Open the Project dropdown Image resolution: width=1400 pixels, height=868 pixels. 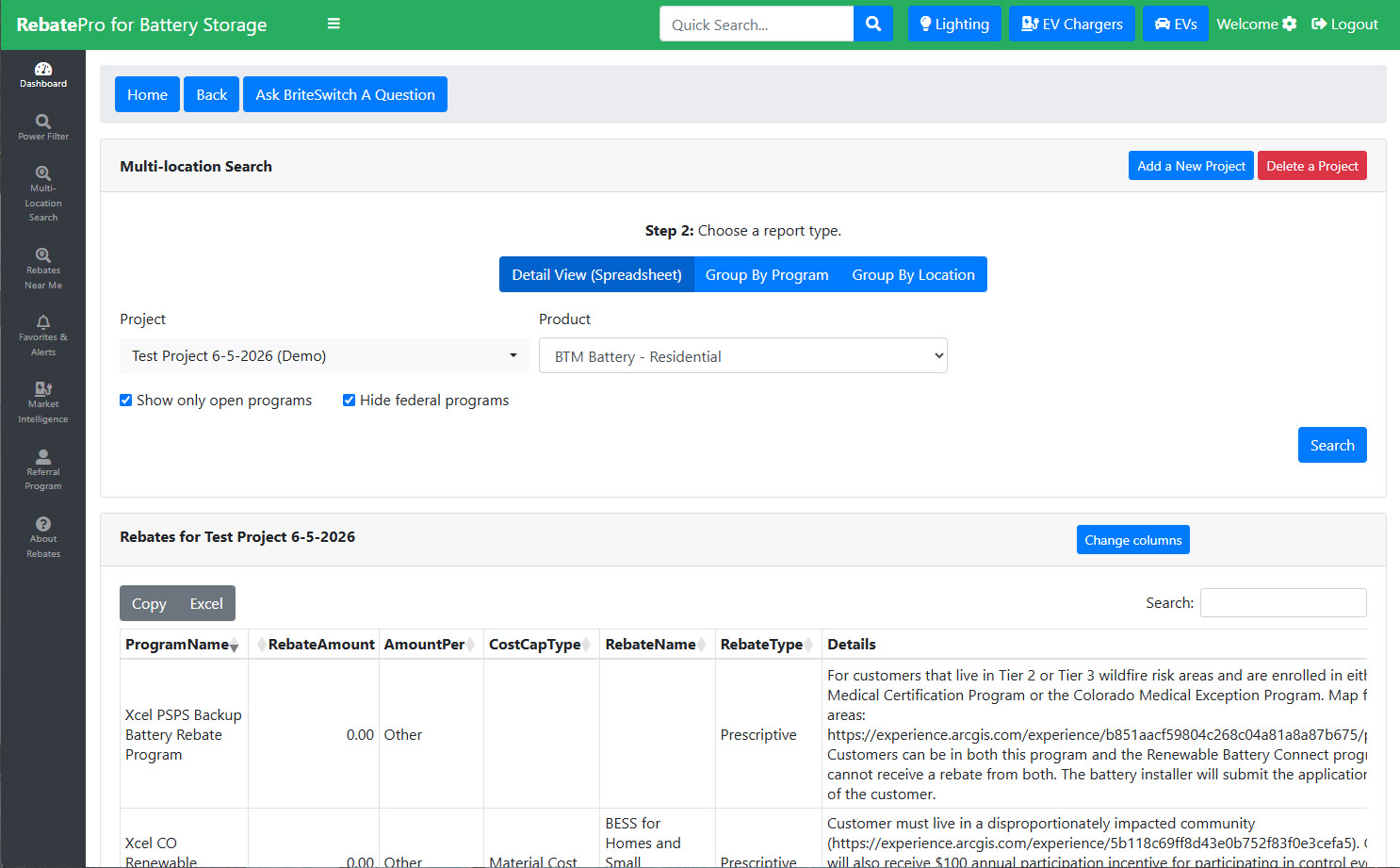click(x=324, y=356)
